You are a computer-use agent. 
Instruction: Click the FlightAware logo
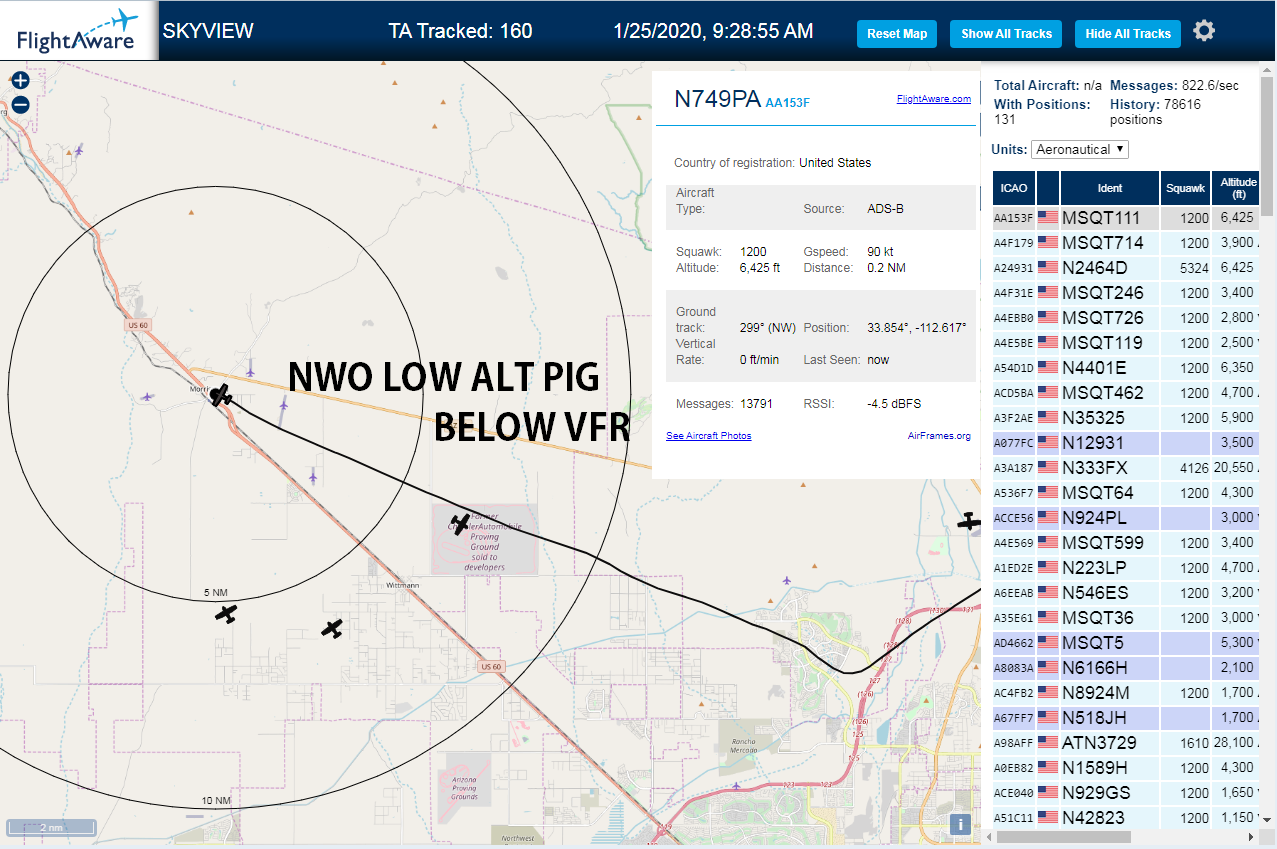coord(78,31)
